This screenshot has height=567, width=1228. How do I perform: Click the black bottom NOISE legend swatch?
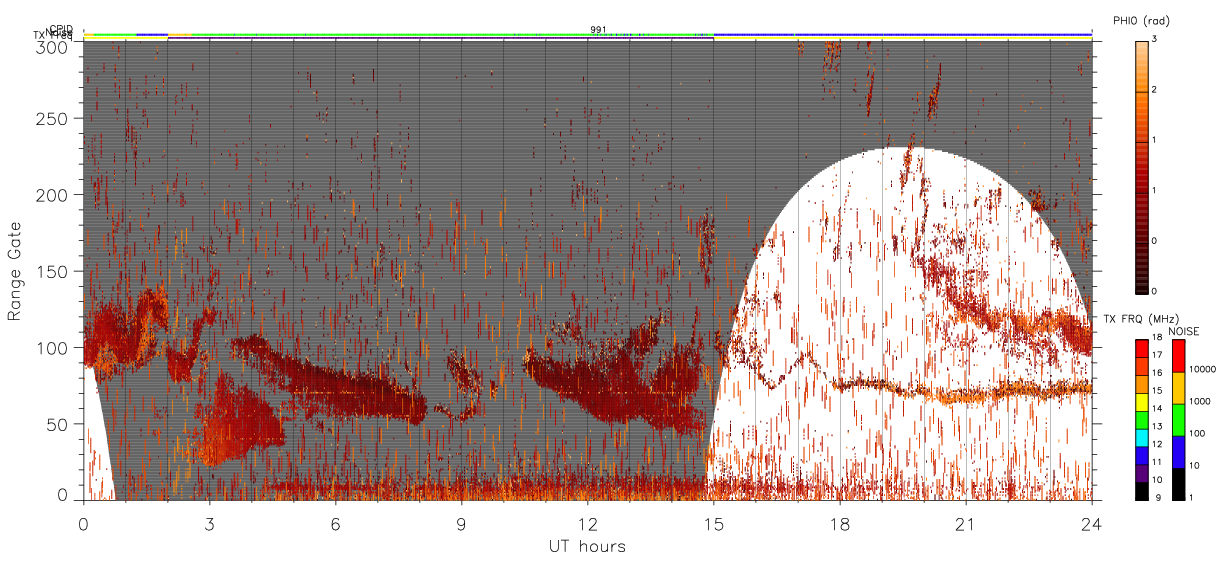[x=1178, y=484]
